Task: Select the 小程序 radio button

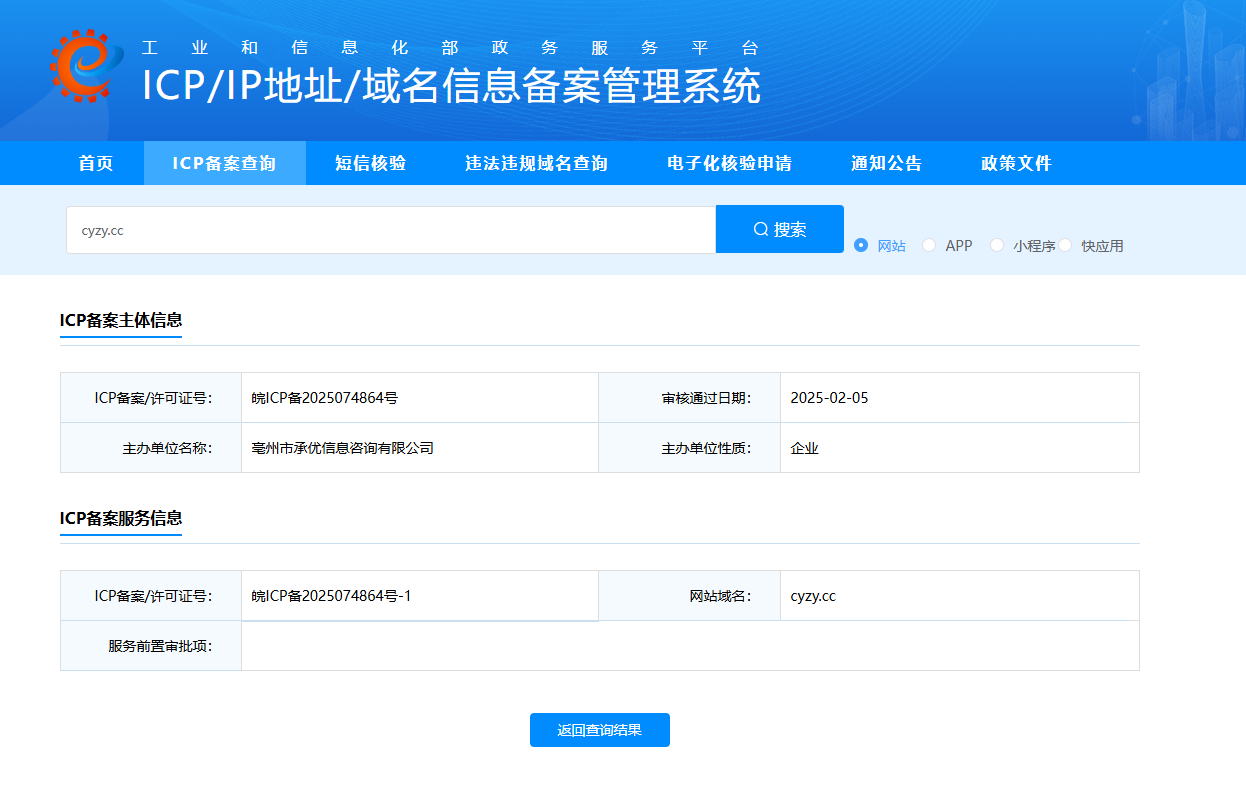Action: tap(997, 245)
